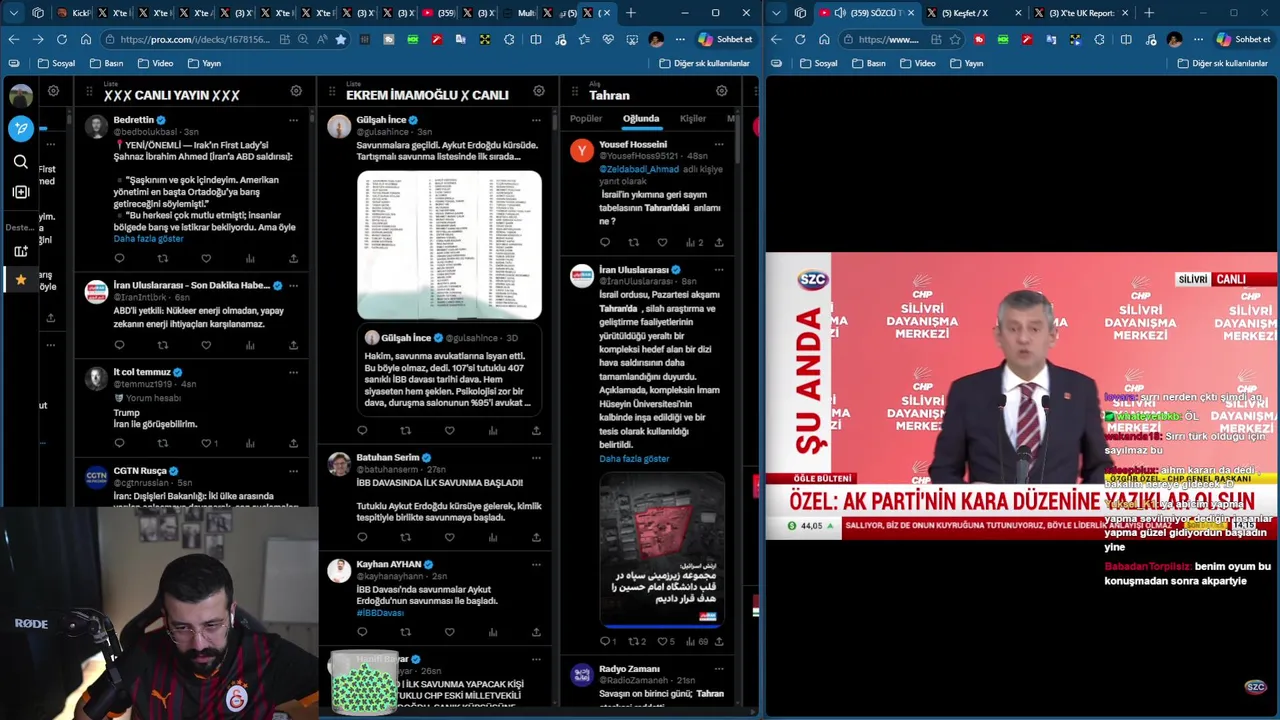This screenshot has width=1280, height=720.
Task: Open profile avatar in X Pro sidebar
Action: pyautogui.click(x=21, y=96)
